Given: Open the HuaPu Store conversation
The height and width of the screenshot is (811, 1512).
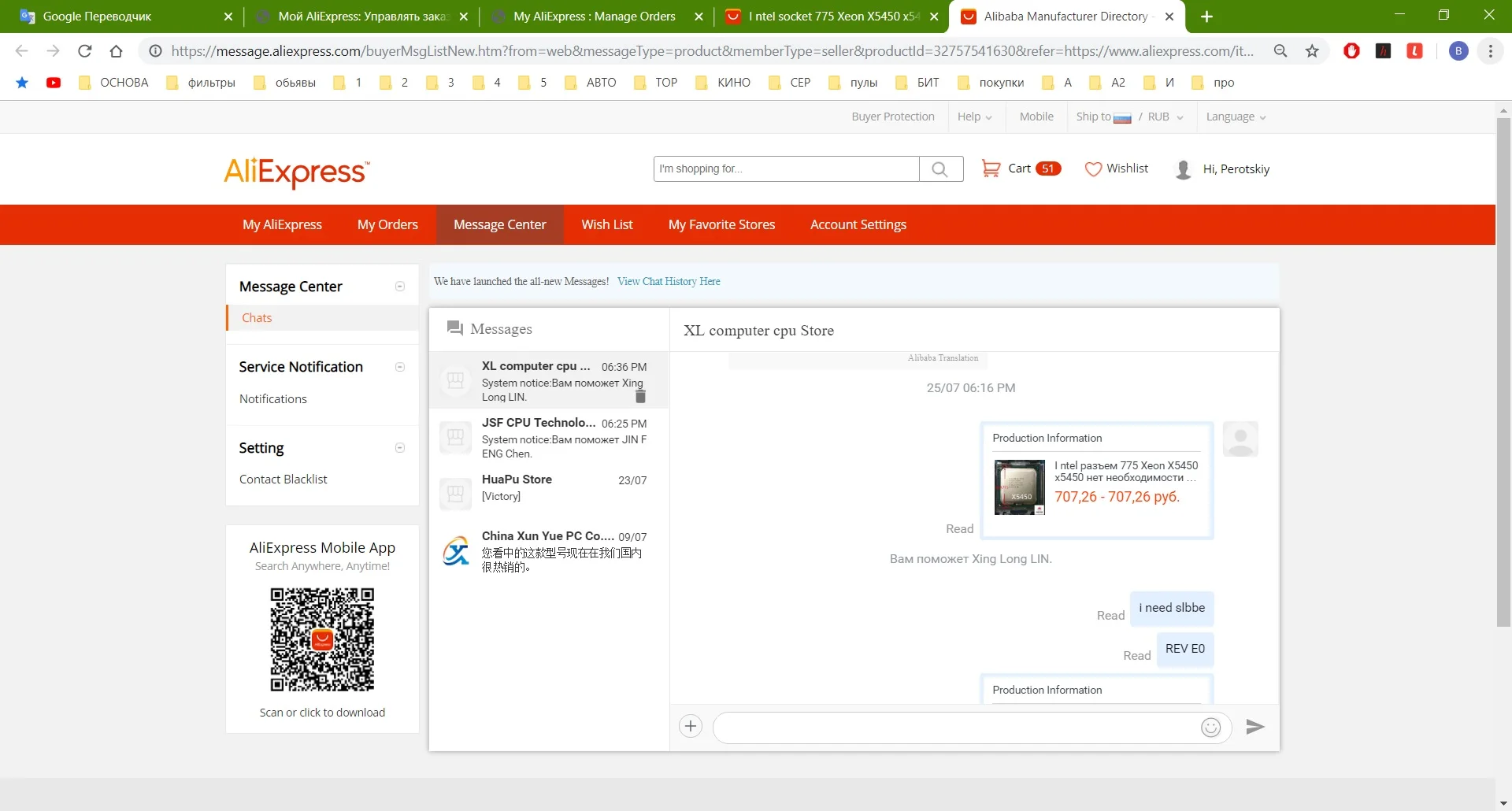Looking at the screenshot, I should (549, 494).
